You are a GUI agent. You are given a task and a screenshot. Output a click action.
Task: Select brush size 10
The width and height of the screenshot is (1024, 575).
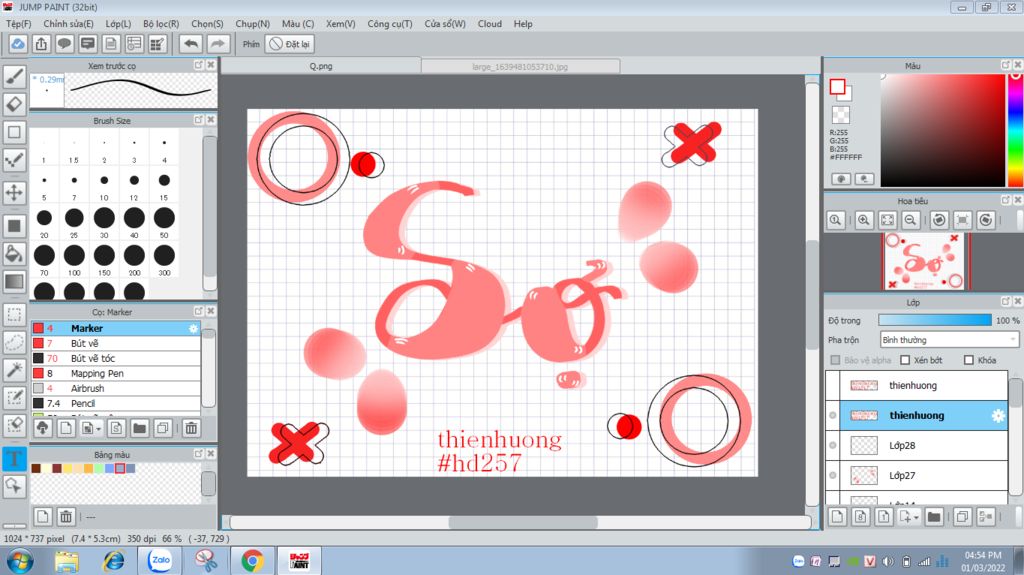click(104, 186)
